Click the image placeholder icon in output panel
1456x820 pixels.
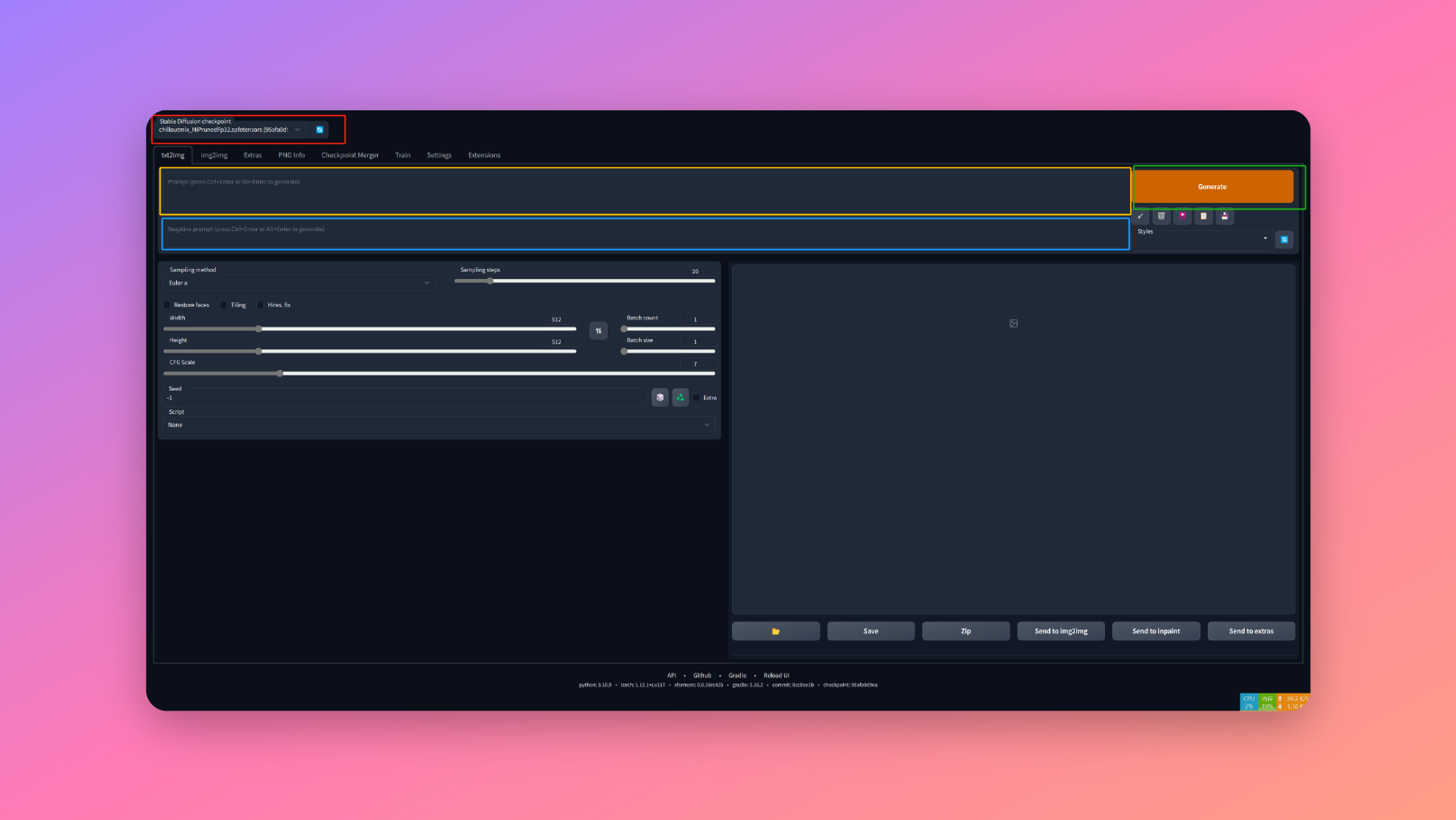1013,323
